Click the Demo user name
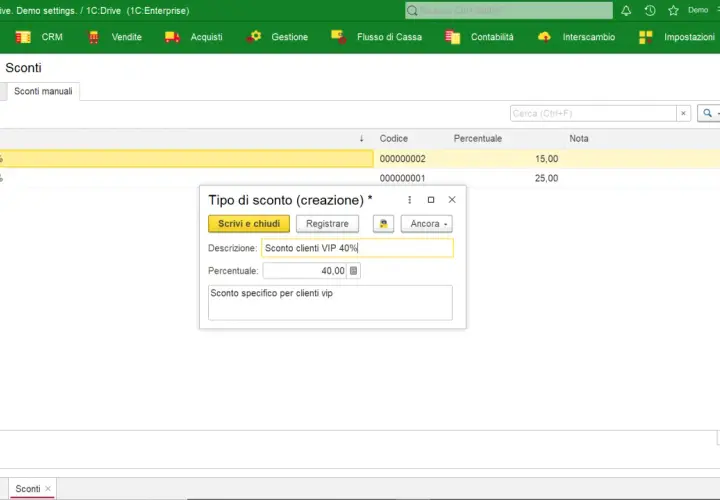The height and width of the screenshot is (500, 720). click(x=698, y=10)
